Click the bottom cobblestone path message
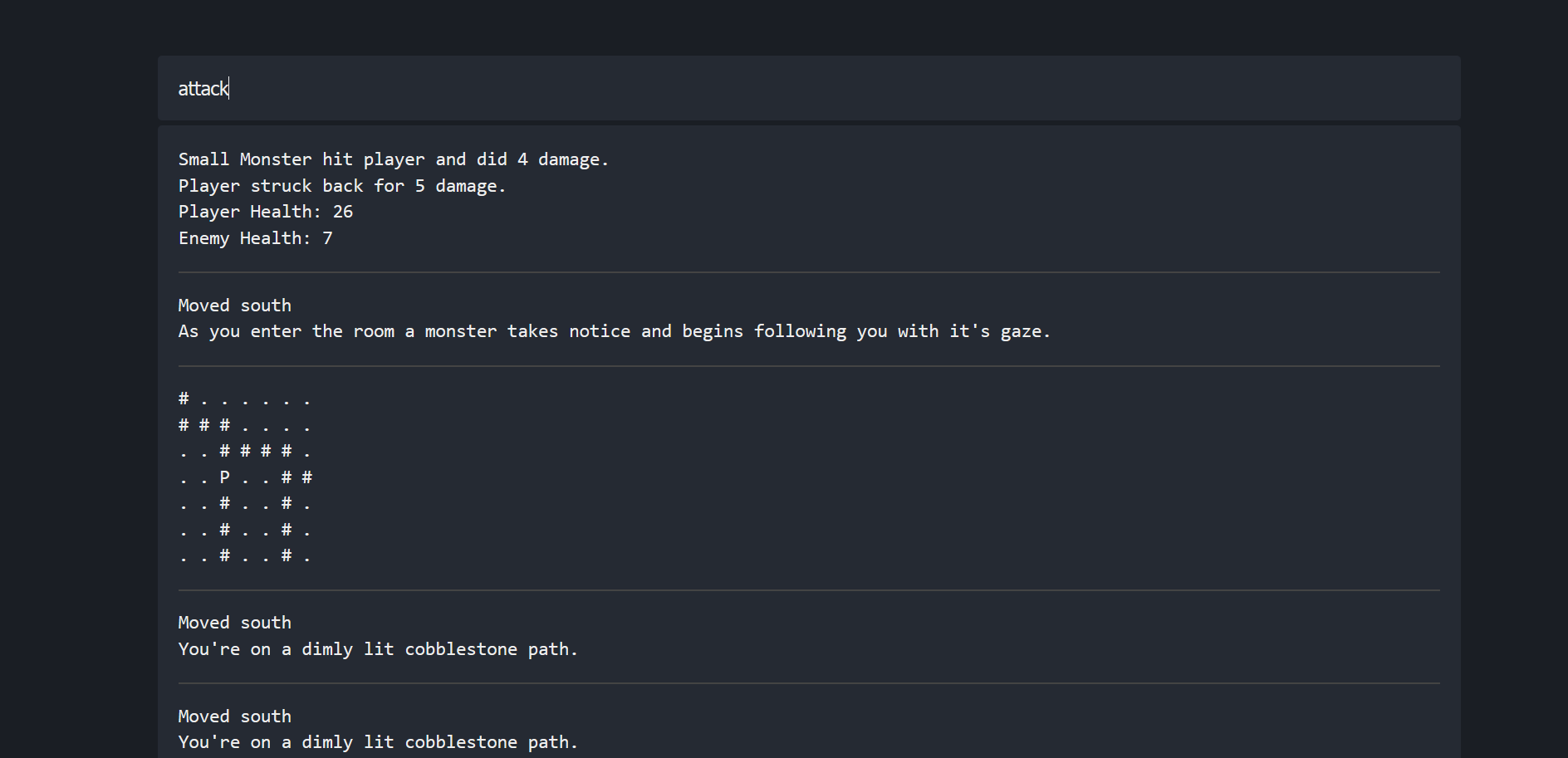 (x=378, y=742)
